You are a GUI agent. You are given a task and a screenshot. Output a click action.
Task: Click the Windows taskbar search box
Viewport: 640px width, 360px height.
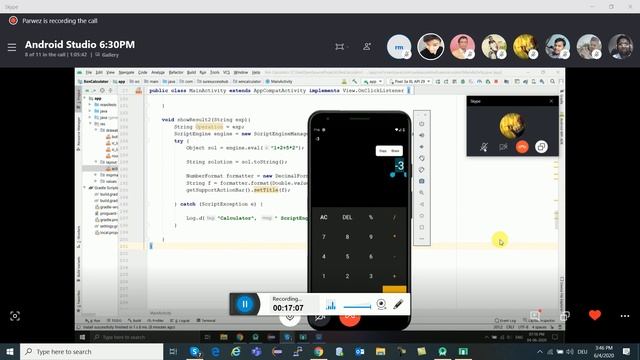point(91,351)
